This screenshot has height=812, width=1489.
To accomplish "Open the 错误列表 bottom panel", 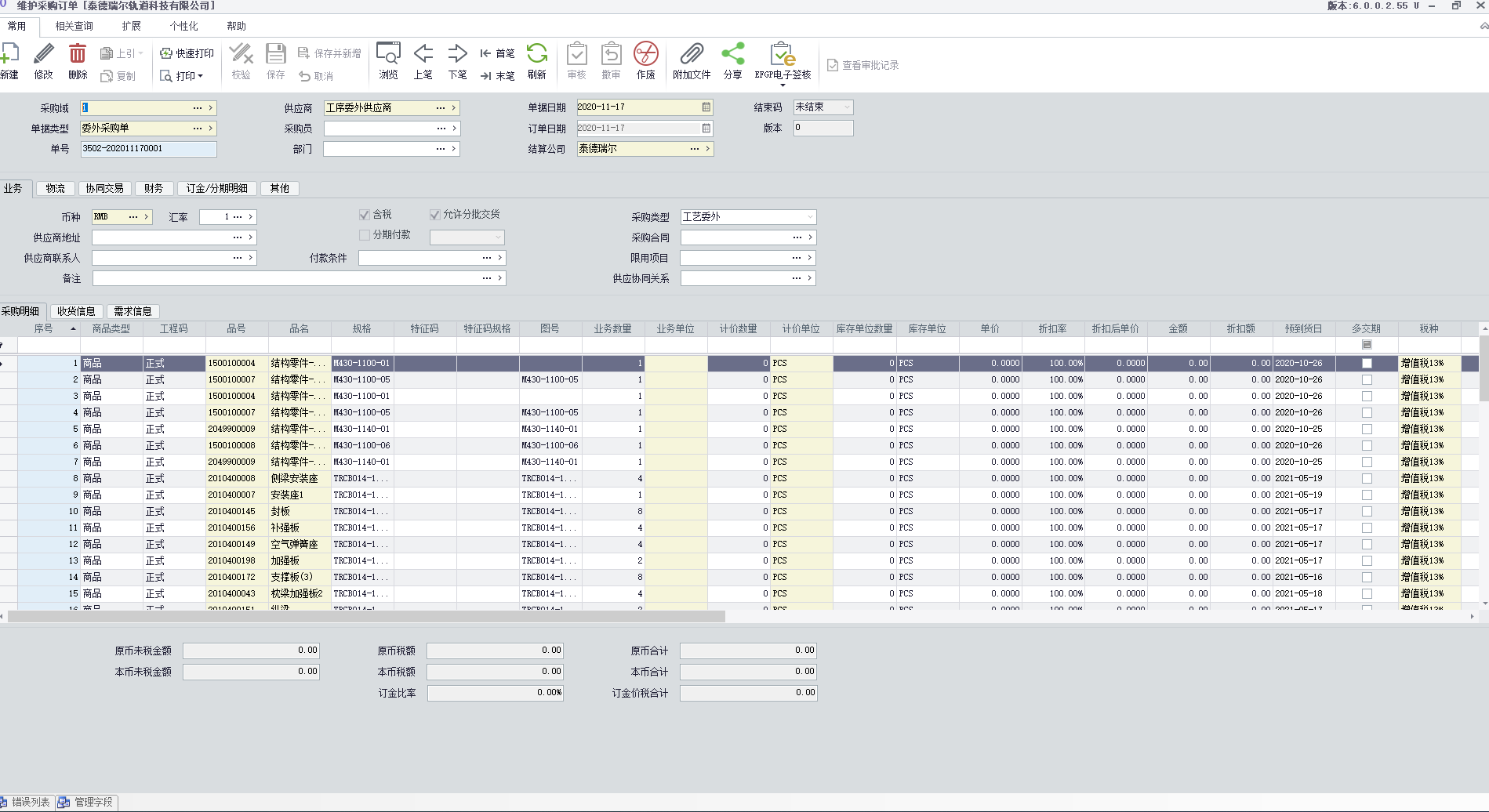I will click(x=27, y=802).
